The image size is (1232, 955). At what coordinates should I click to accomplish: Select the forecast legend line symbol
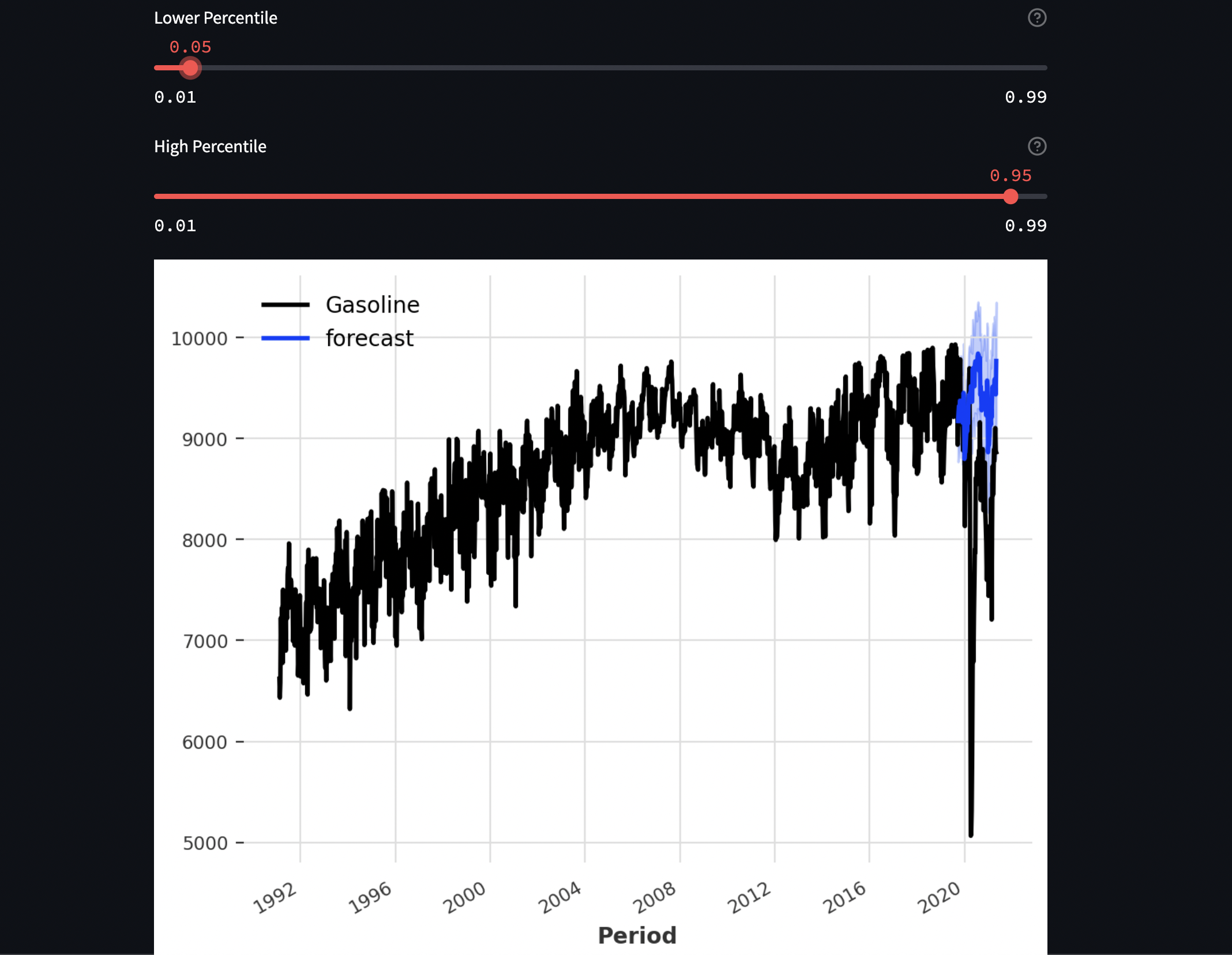[287, 339]
